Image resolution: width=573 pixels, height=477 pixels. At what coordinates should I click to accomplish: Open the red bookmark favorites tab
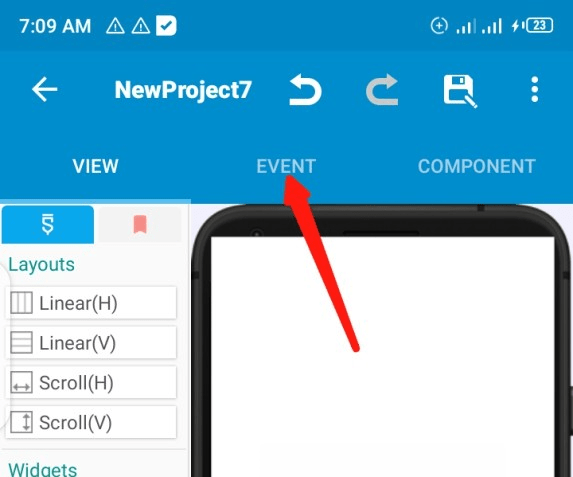tap(140, 224)
